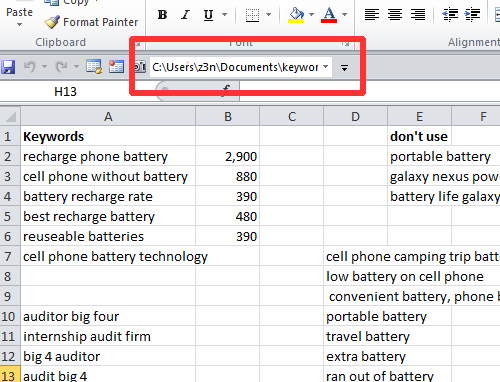Click Paste button

click(19, 12)
